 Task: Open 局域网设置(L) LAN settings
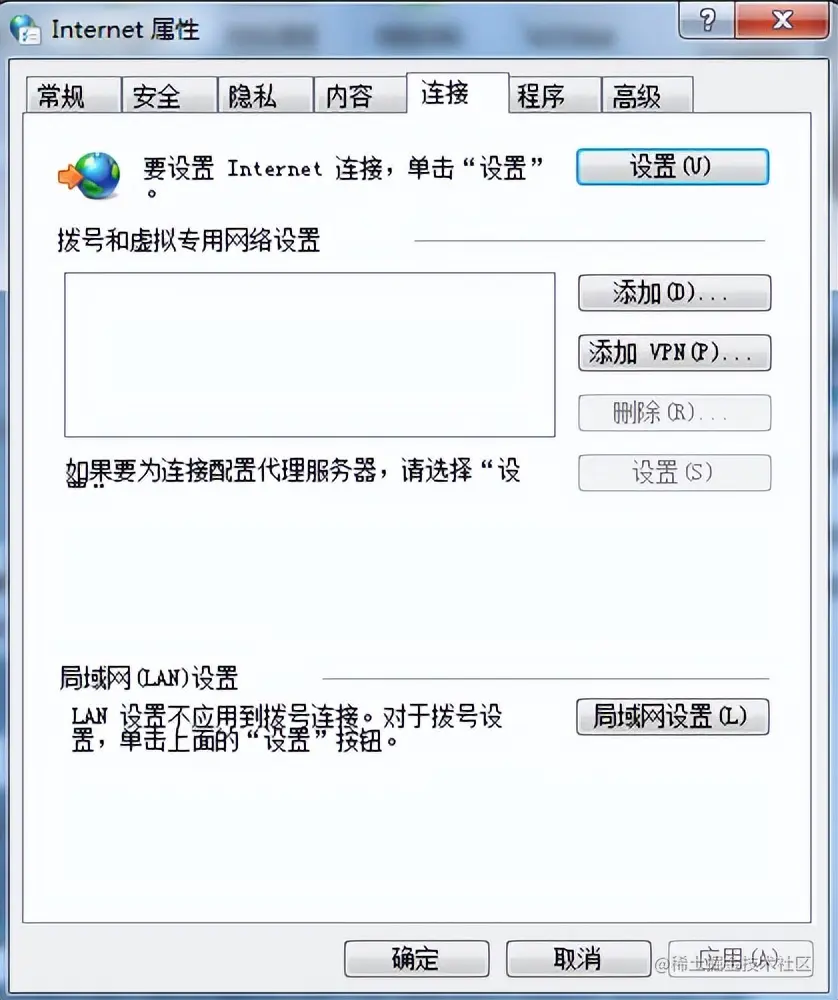coord(672,717)
